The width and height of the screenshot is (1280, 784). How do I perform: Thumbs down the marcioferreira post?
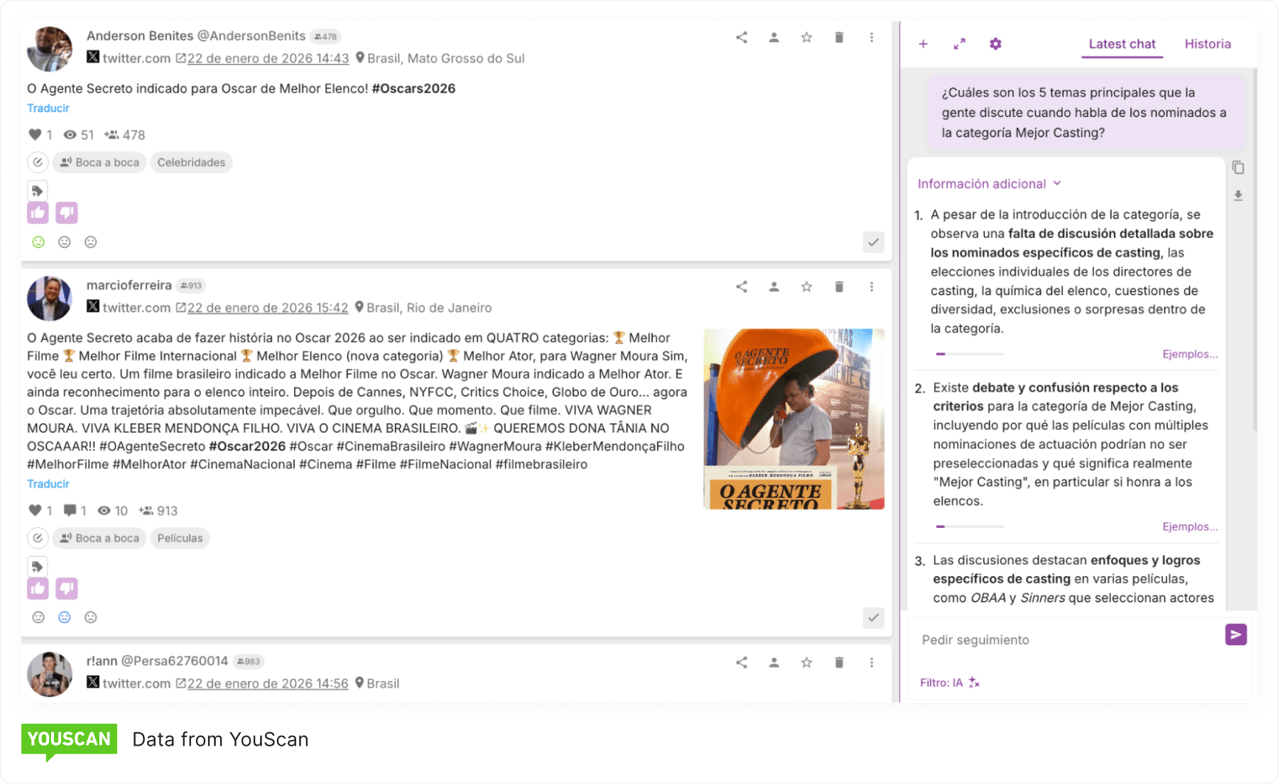point(66,588)
